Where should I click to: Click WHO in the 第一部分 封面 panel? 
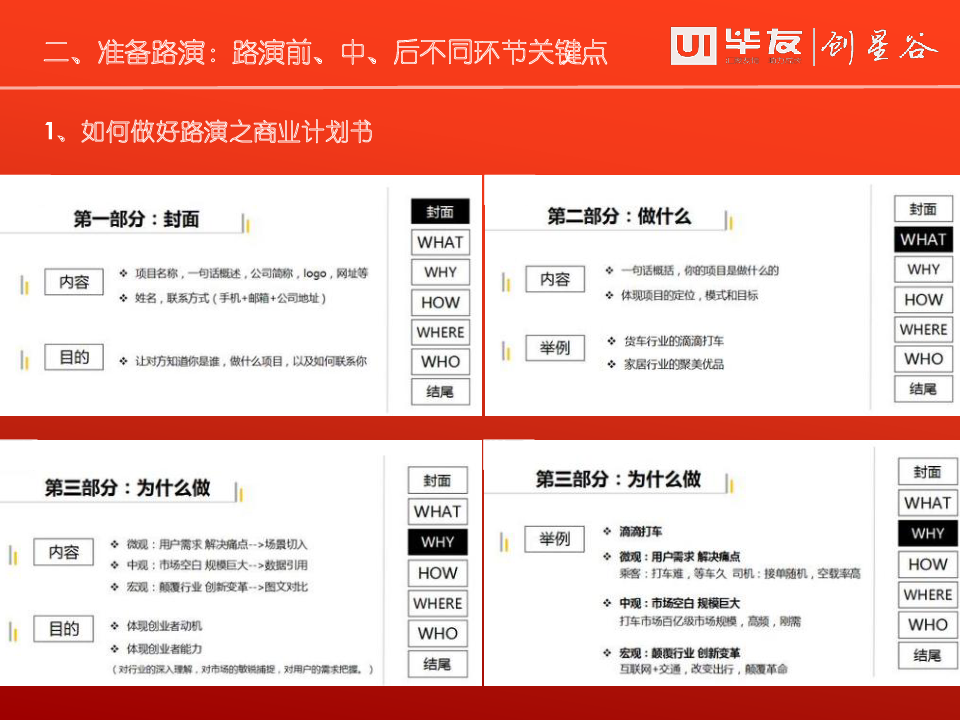(440, 362)
